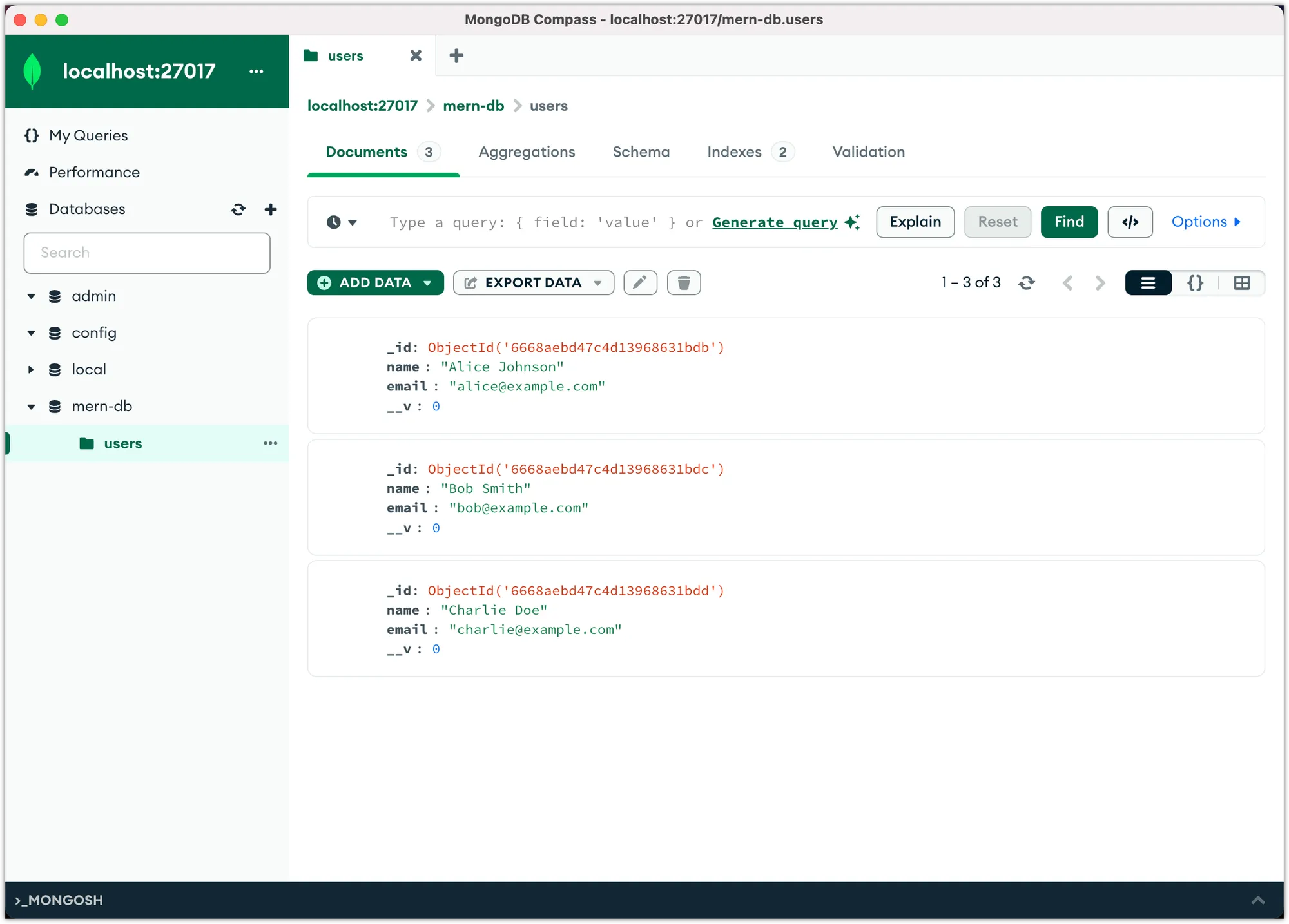Click the "alice@example.com" email value
1289x924 pixels.
click(x=527, y=387)
